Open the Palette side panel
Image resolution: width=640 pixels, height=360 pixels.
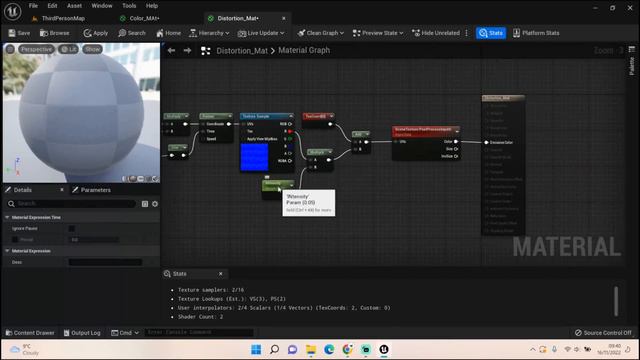631,62
